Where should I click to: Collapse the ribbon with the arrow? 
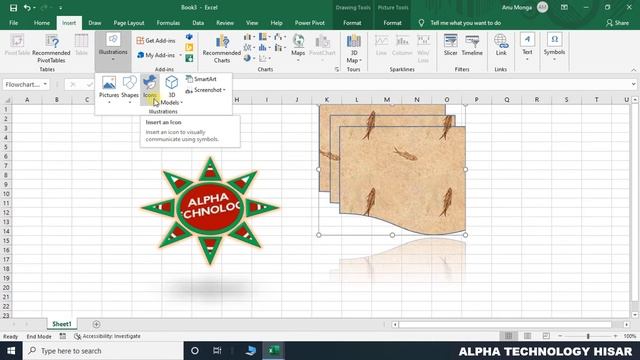633,70
